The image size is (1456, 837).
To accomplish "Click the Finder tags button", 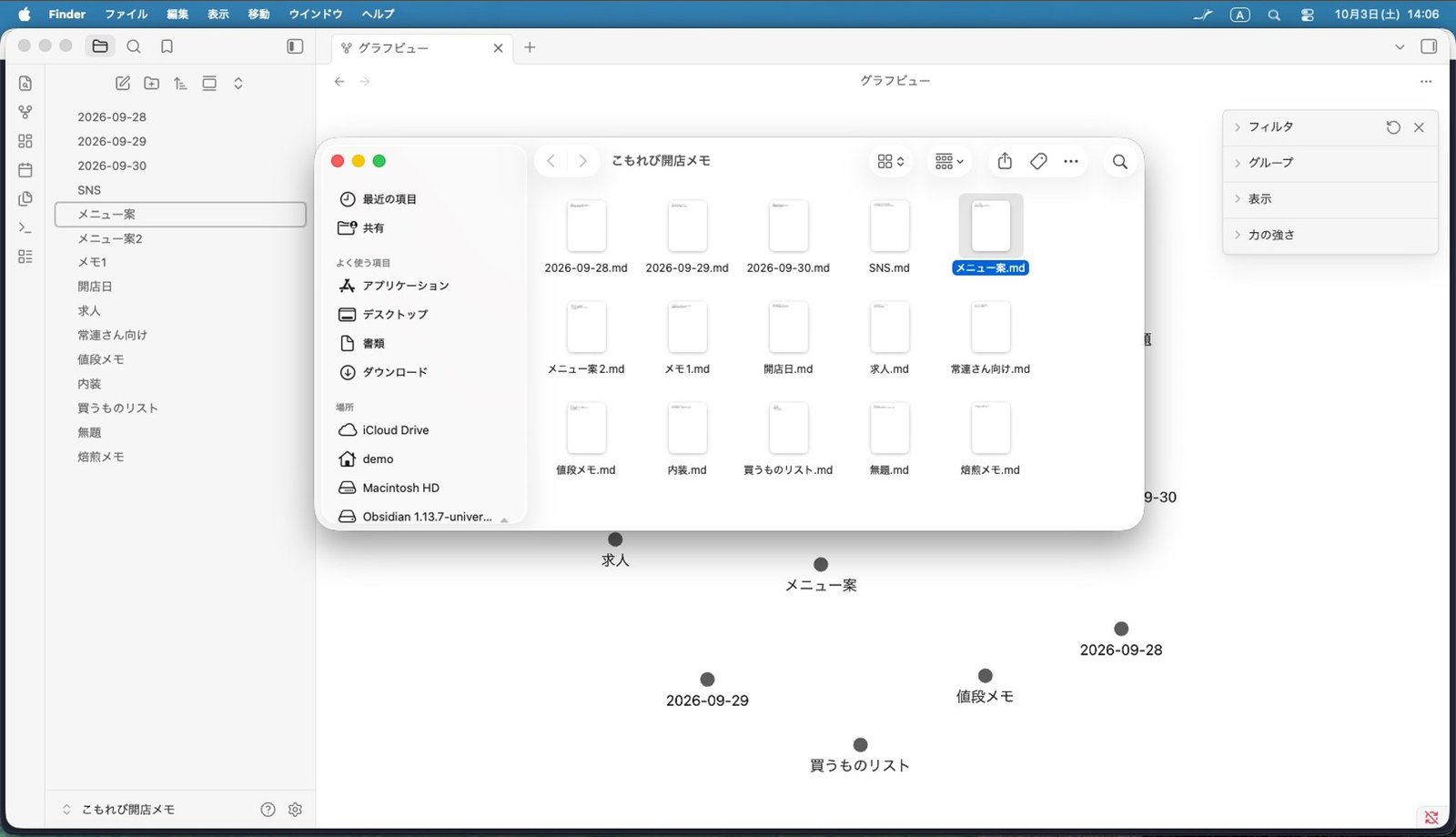I will 1038,161.
